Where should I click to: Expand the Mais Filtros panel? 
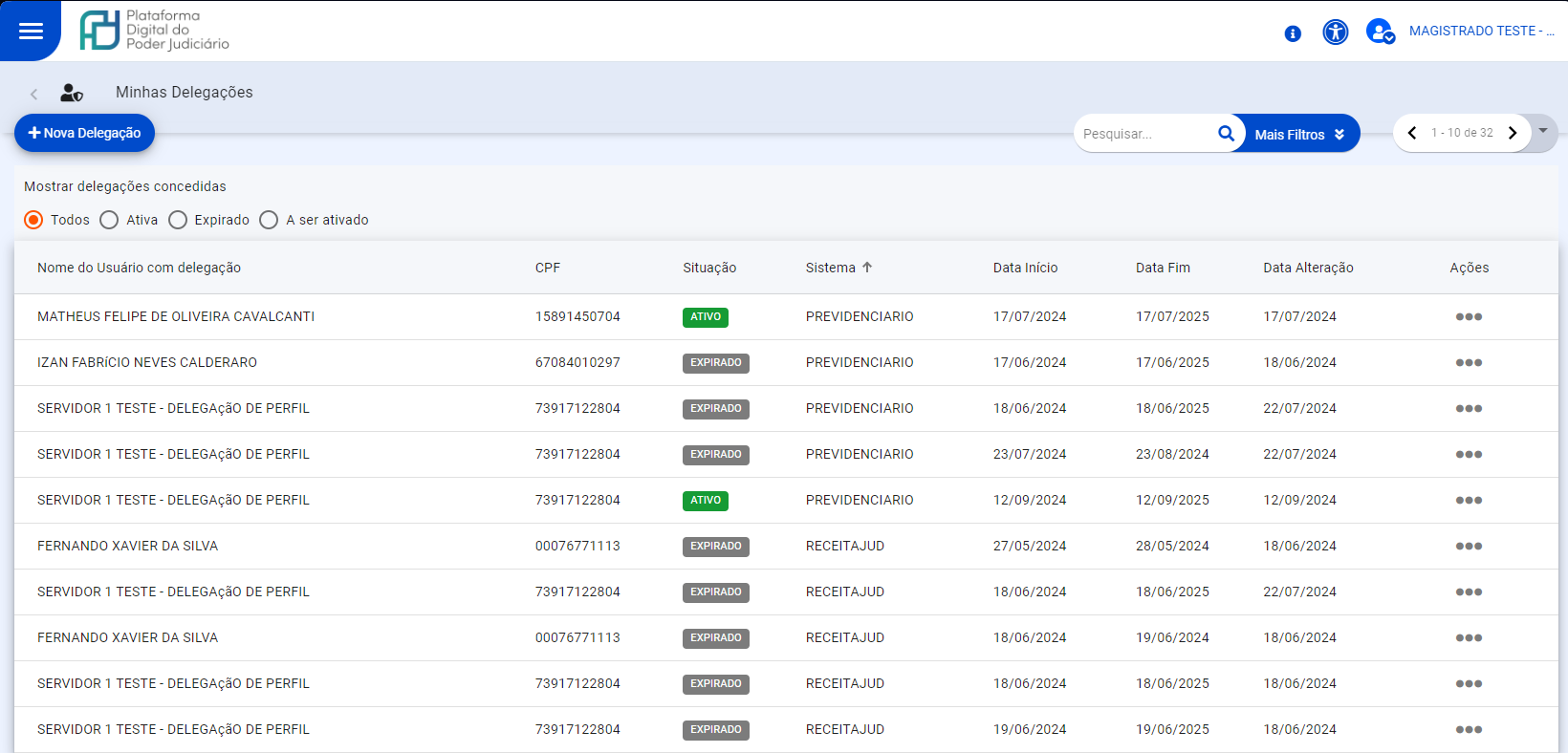[x=1298, y=135]
